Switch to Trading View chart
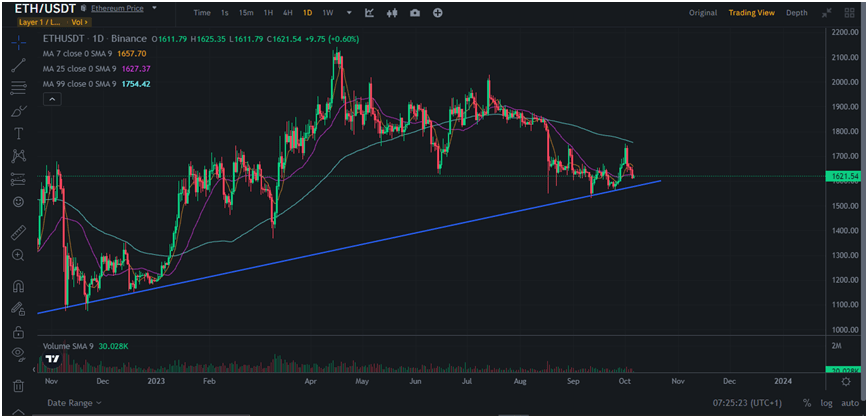868x418 pixels. point(751,13)
